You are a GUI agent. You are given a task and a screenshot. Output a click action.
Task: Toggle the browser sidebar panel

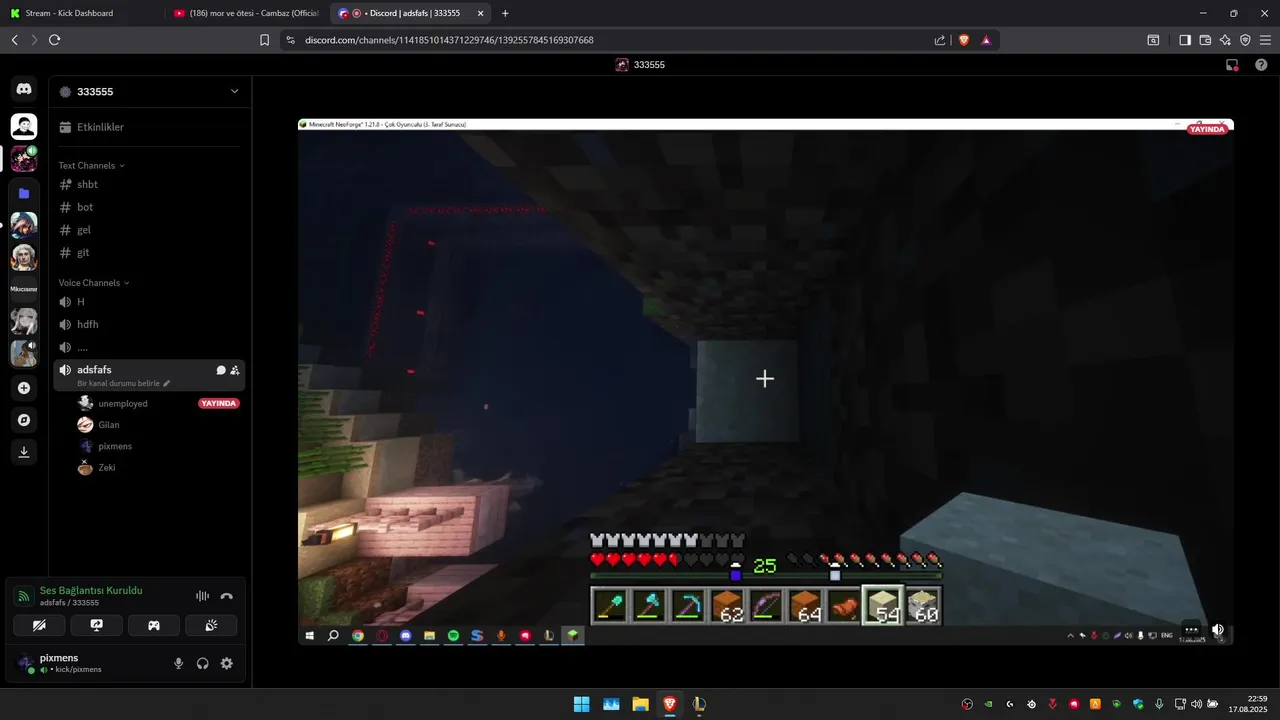click(x=1185, y=40)
